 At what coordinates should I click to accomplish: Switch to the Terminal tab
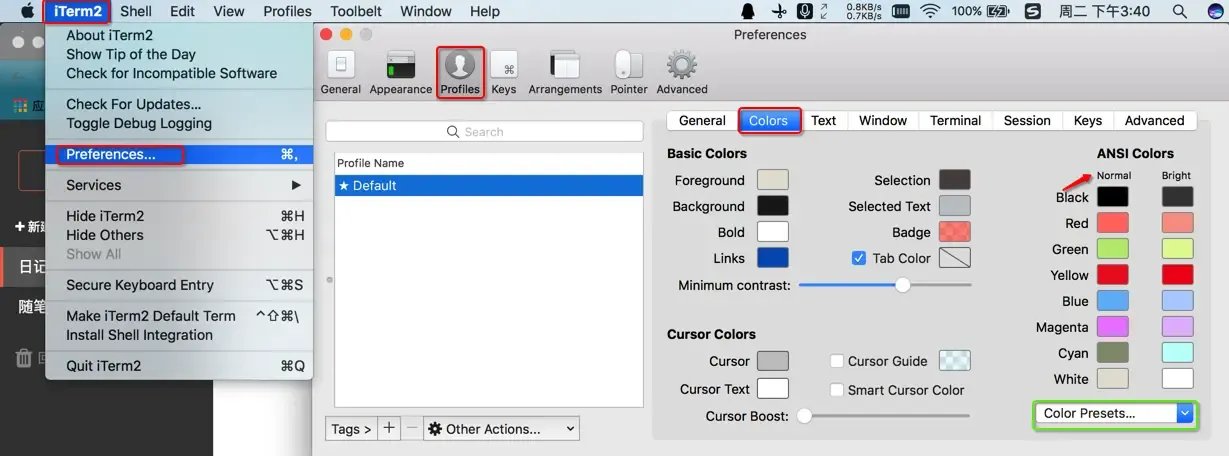955,120
